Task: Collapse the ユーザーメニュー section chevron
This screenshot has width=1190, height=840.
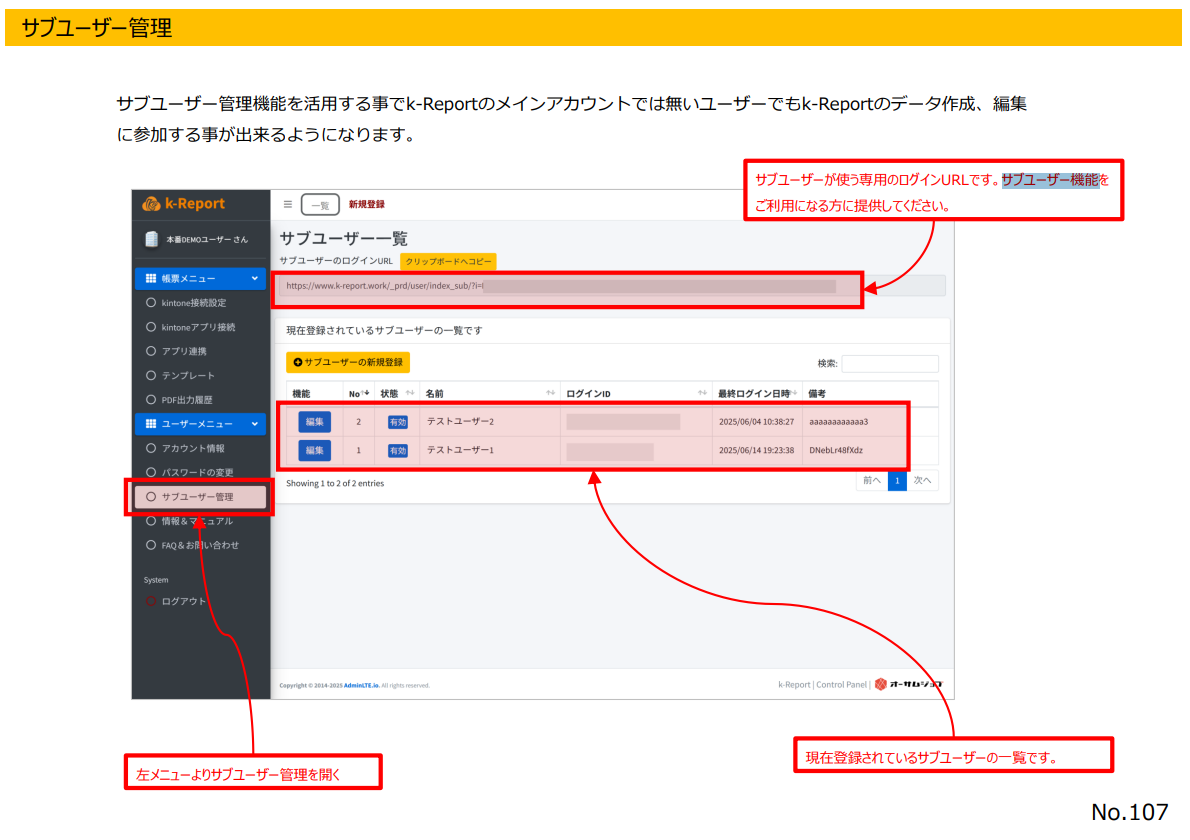Action: 254,423
